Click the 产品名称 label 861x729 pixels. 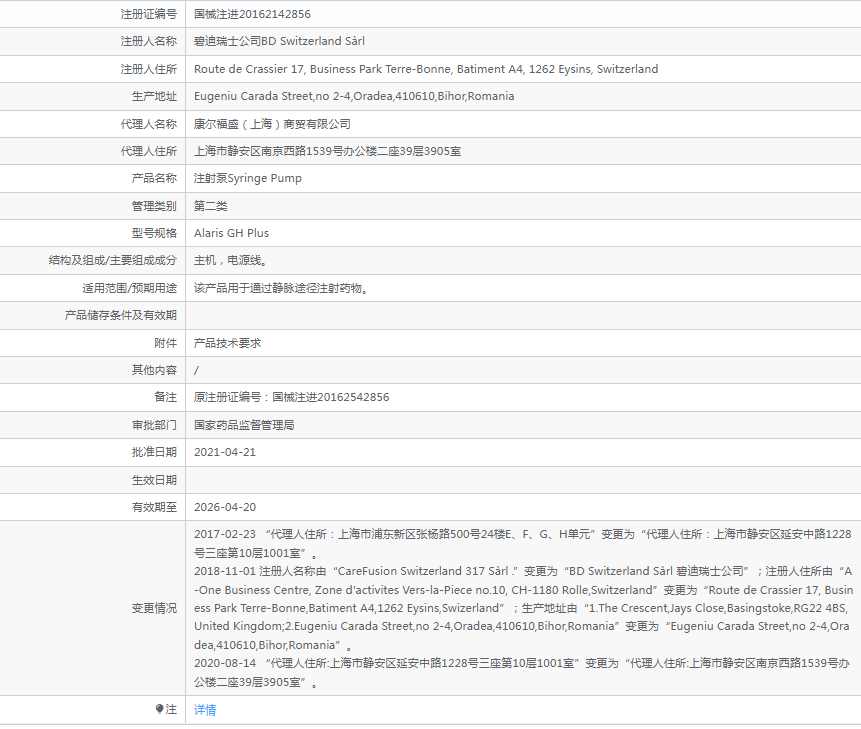coord(154,178)
